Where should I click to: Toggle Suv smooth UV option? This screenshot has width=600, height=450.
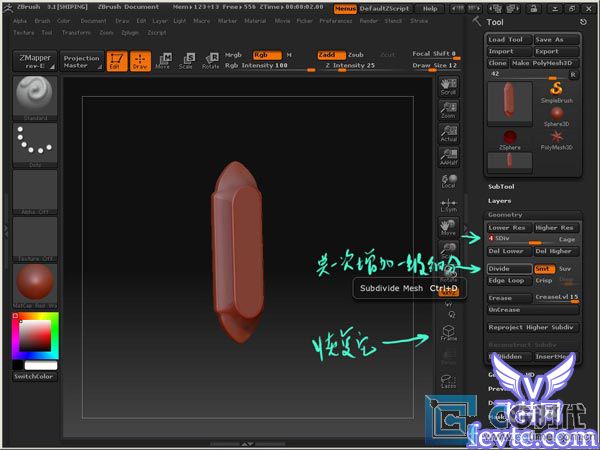(x=565, y=269)
